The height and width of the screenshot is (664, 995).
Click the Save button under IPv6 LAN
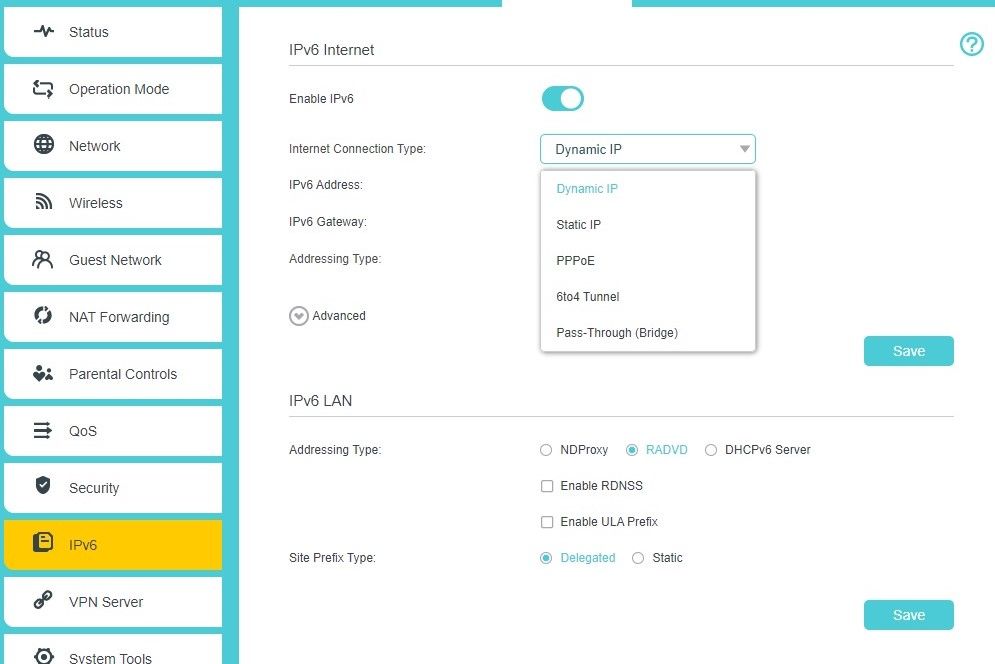(907, 615)
